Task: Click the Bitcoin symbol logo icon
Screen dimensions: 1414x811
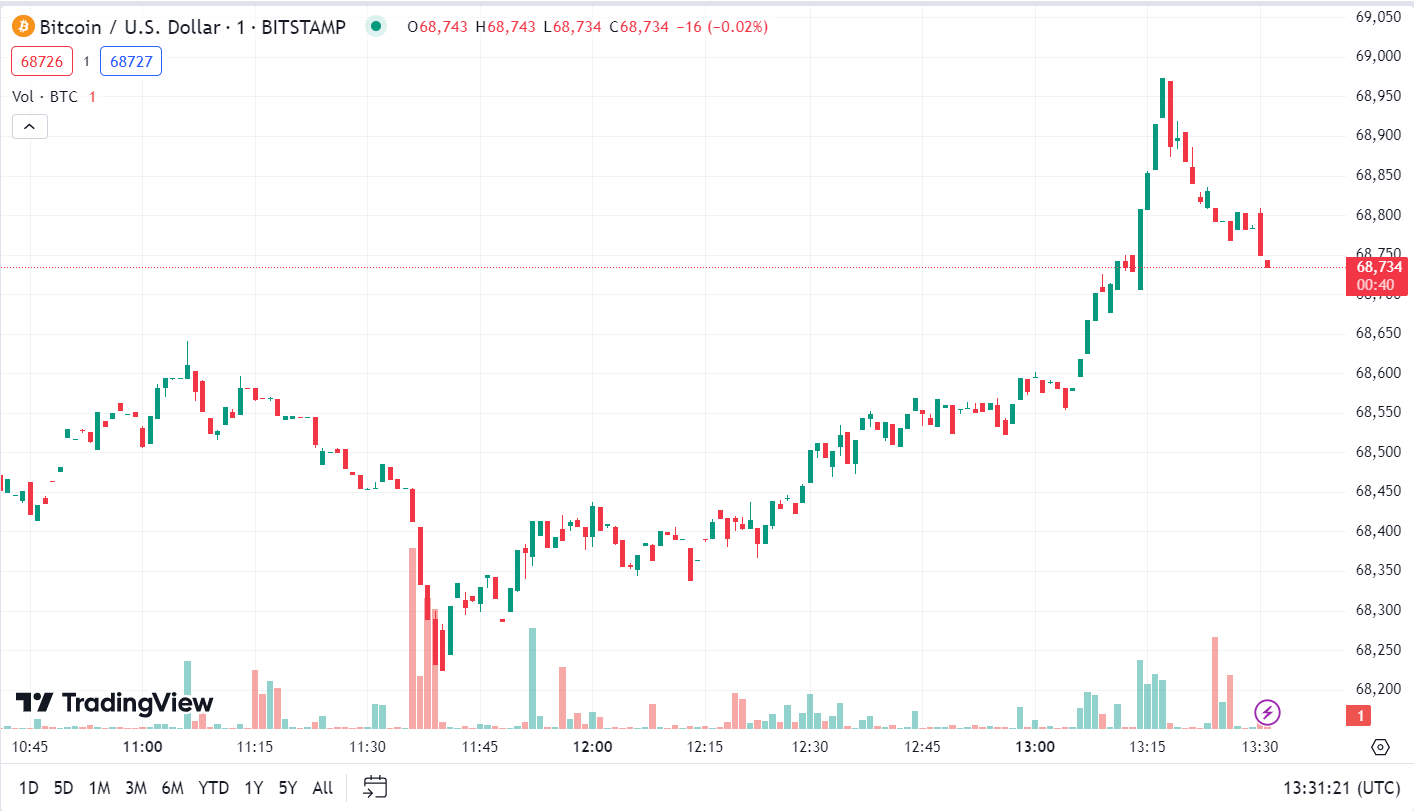Action: click(x=23, y=27)
